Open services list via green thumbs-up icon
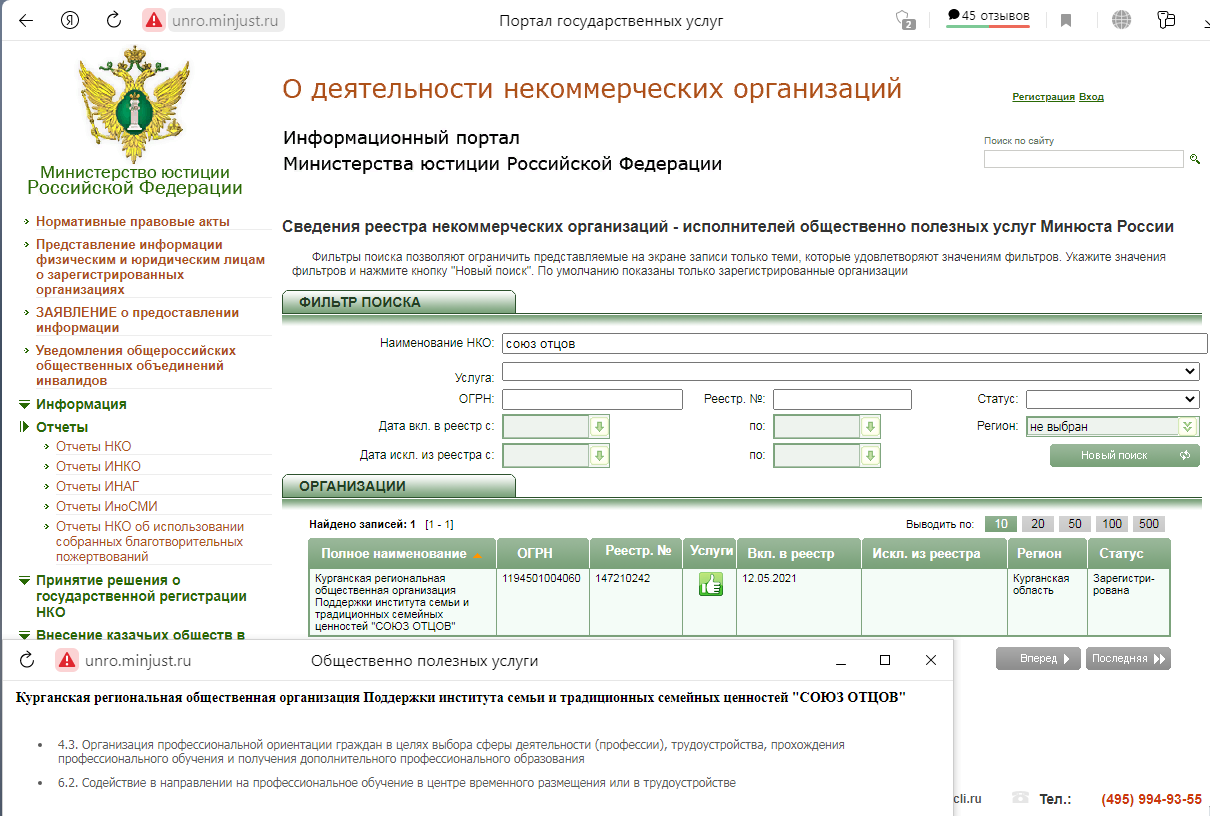Screen dimensions: 1210x816 [x=709, y=583]
